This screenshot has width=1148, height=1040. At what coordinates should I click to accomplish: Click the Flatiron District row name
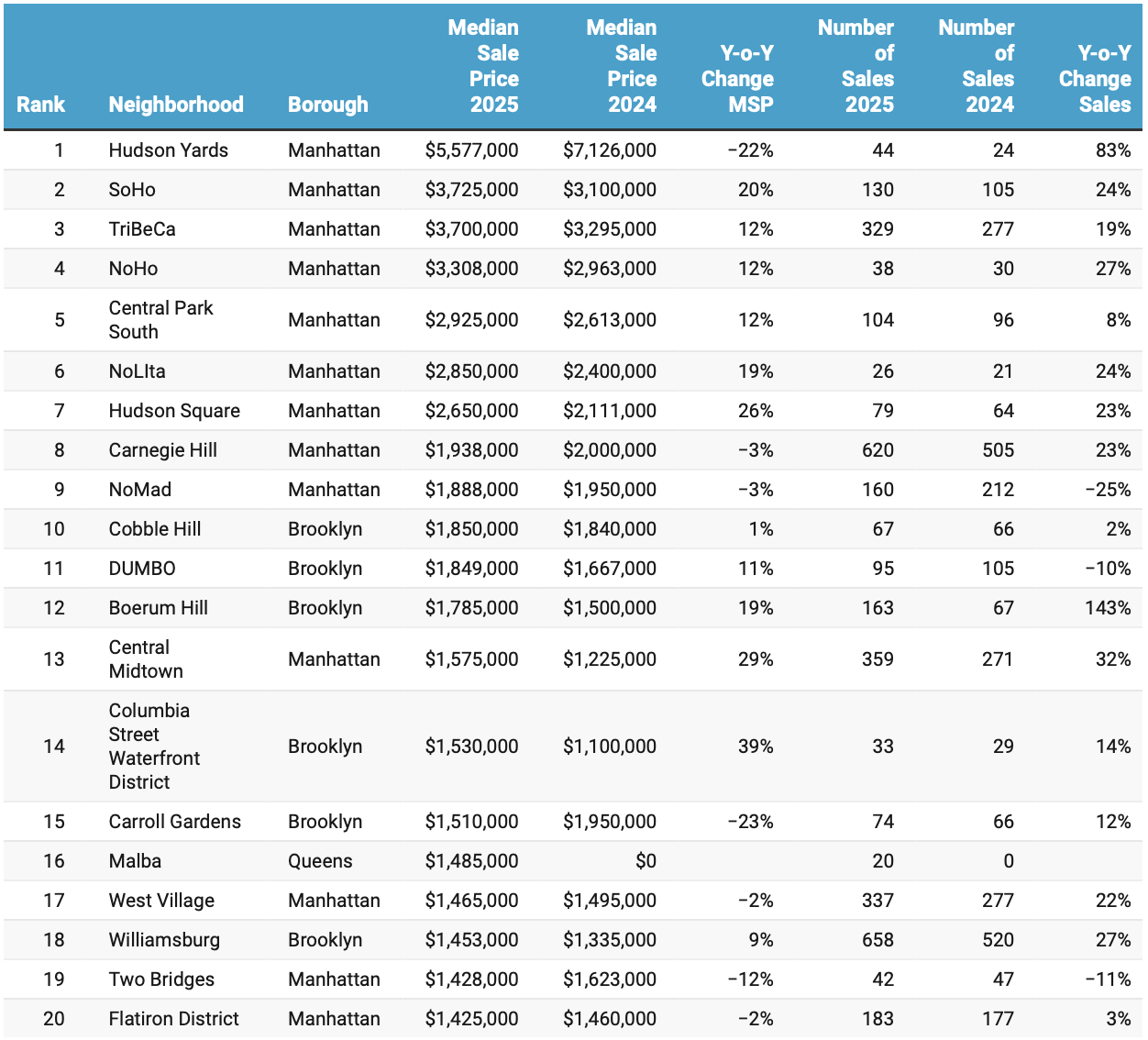pyautogui.click(x=173, y=1019)
